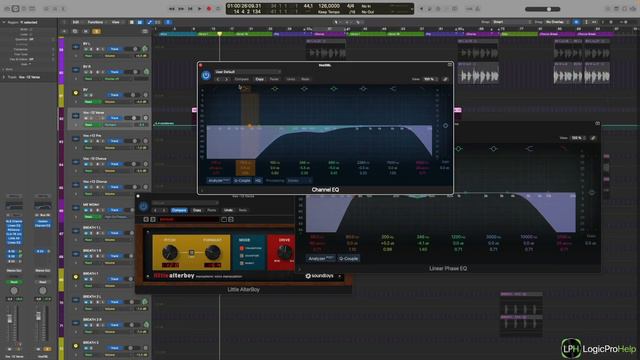Image resolution: width=640 pixels, height=360 pixels.
Task: Open Little AlterBoy preset name dropdown
Action: click(x=185, y=202)
